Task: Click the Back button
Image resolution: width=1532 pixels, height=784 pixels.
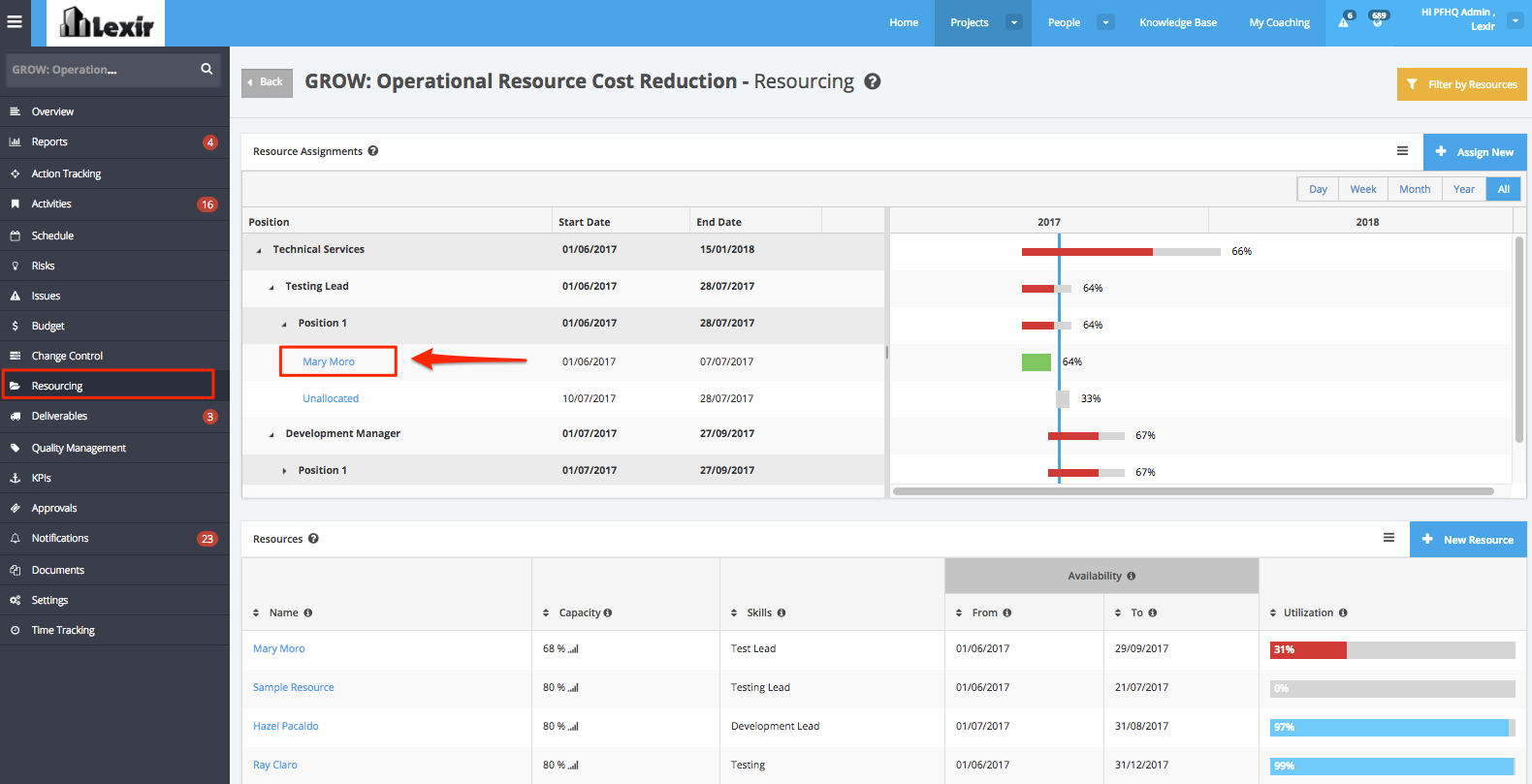Action: tap(267, 82)
